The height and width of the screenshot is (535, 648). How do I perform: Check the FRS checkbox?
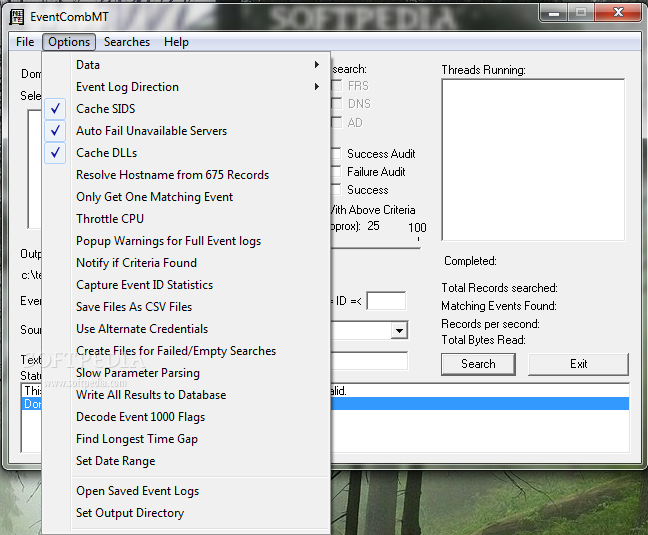[x=337, y=86]
